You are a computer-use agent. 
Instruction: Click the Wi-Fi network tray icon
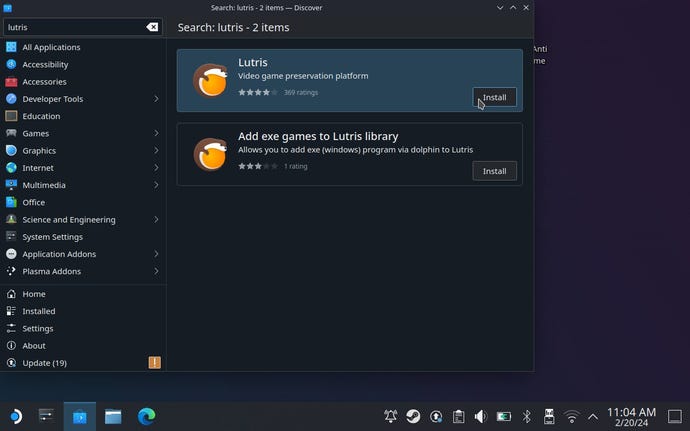(x=572, y=416)
